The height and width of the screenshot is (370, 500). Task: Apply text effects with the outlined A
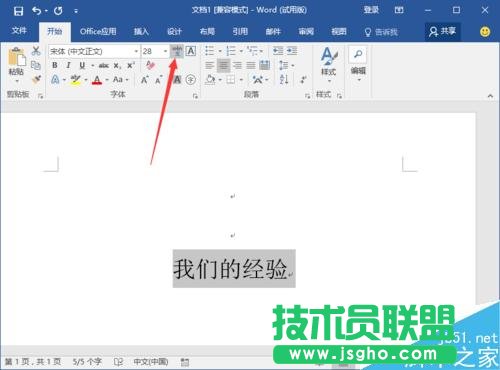click(55, 80)
